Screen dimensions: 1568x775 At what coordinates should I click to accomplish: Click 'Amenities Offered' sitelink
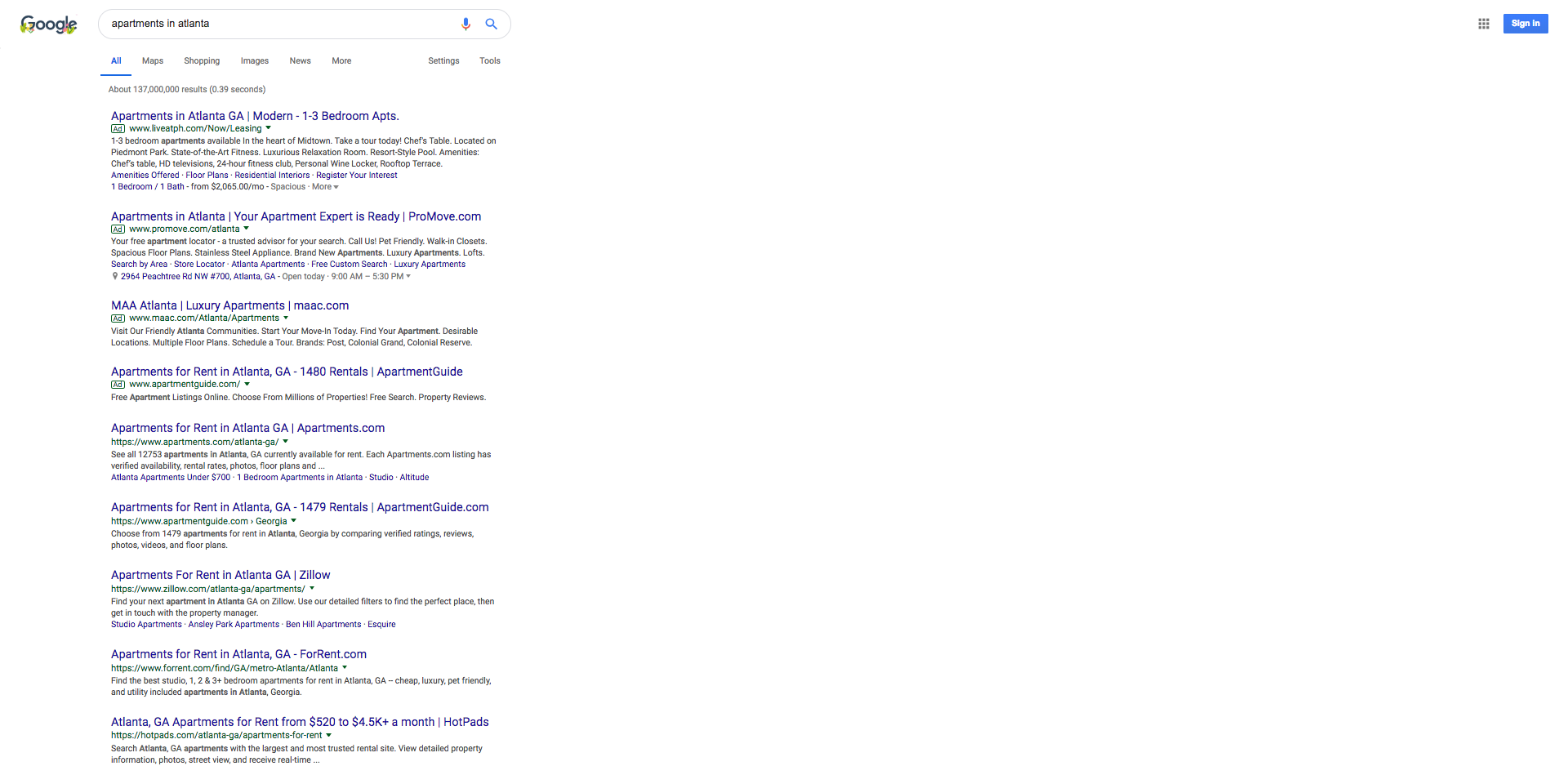click(x=145, y=176)
